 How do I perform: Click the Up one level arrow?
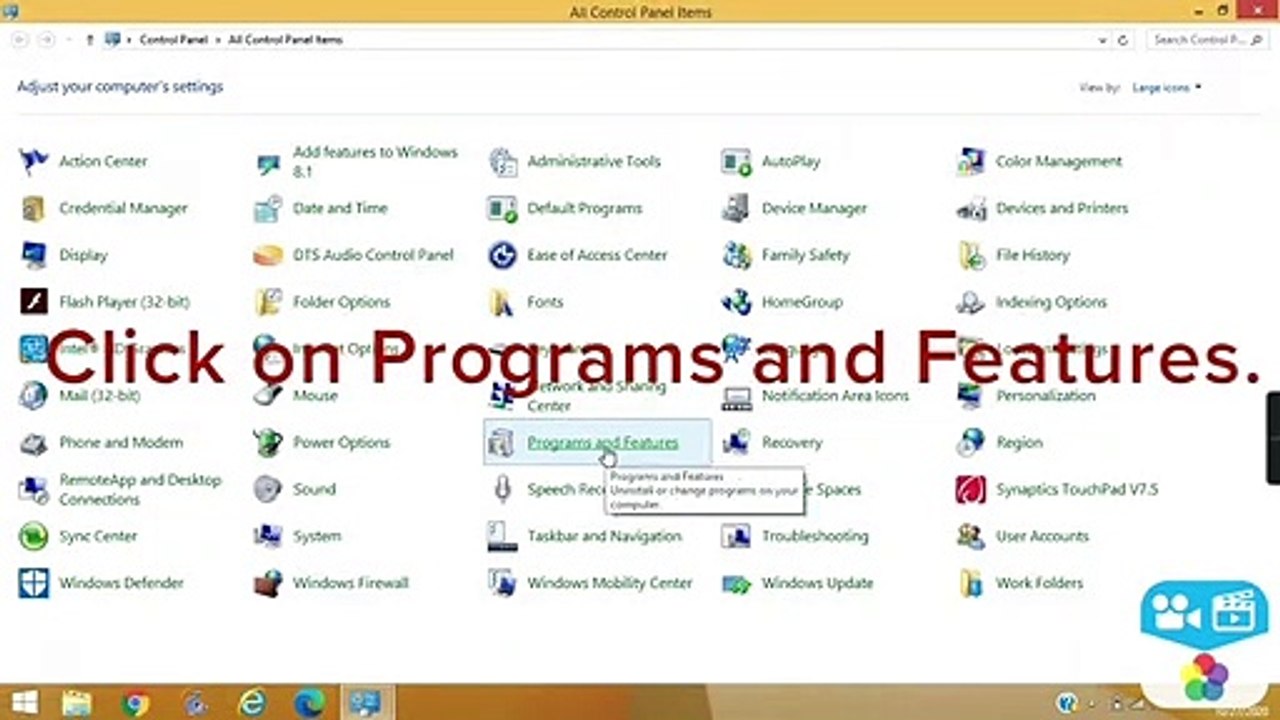tap(90, 40)
